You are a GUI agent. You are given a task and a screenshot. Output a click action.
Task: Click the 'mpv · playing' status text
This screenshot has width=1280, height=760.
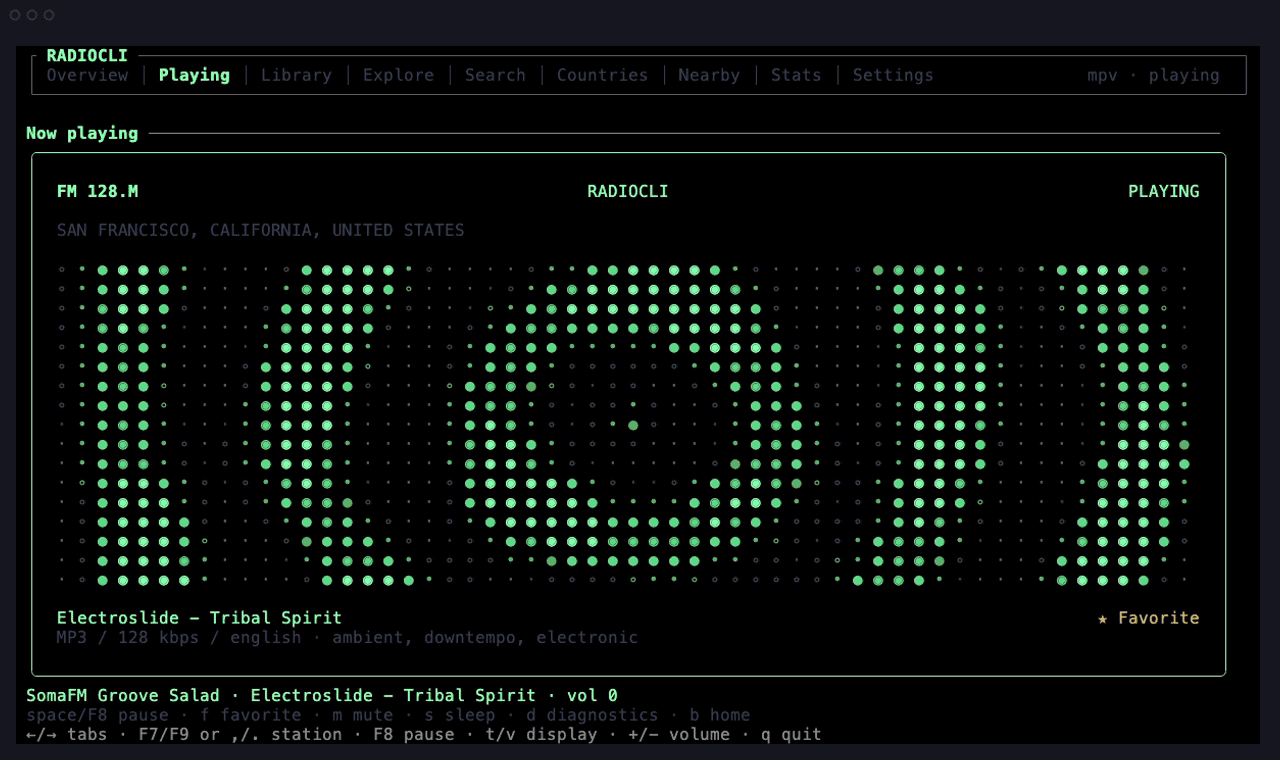click(x=1153, y=75)
